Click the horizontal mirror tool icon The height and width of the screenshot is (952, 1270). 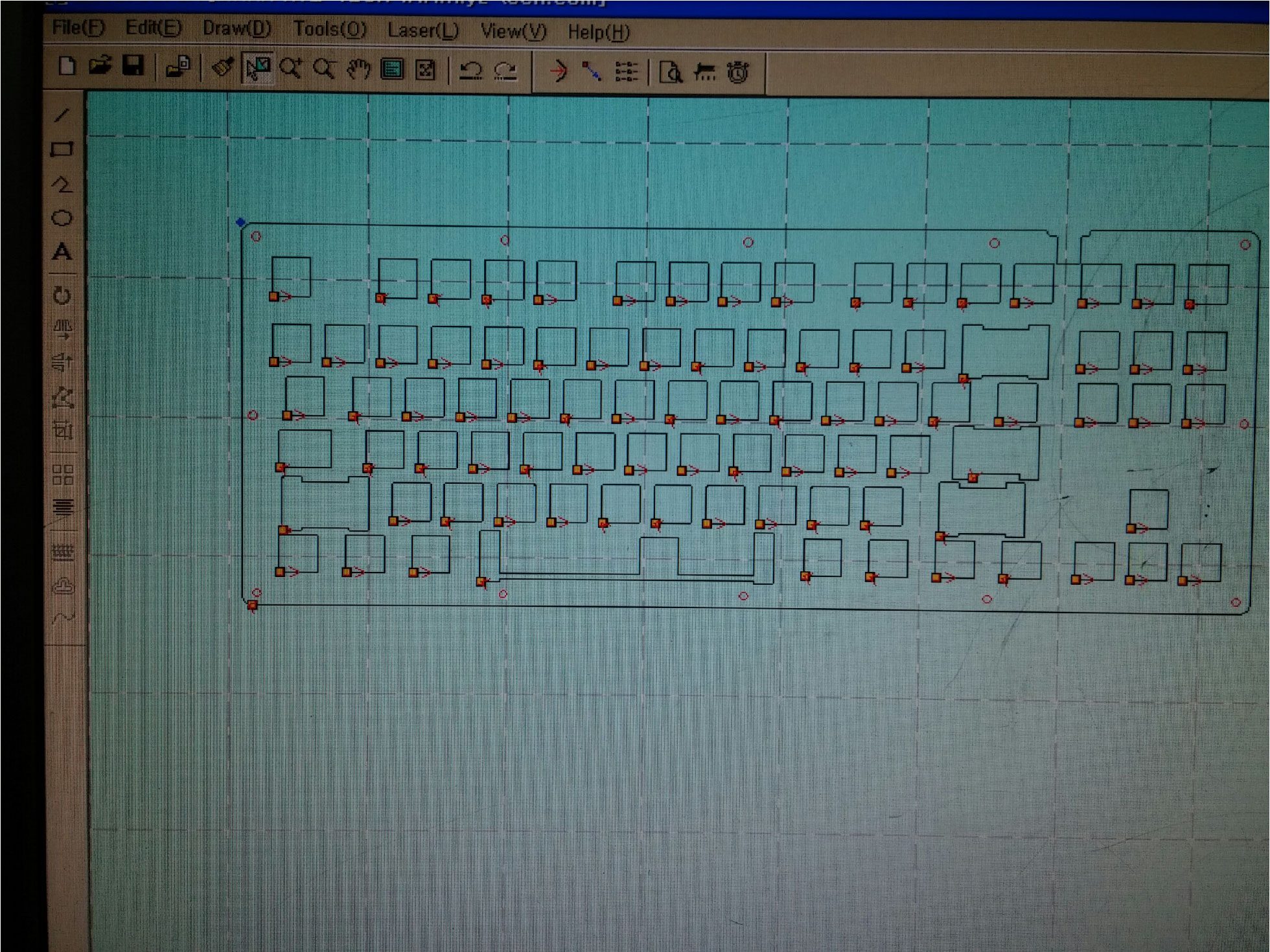62,330
